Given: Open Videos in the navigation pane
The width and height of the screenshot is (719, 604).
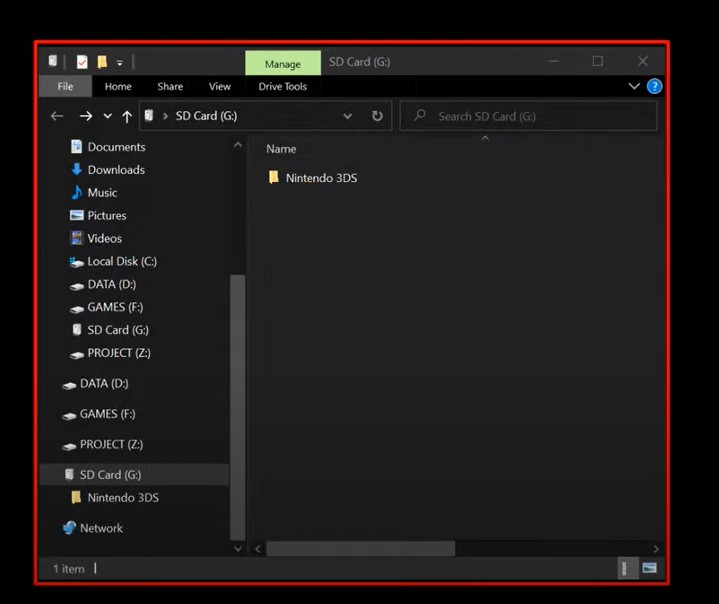Looking at the screenshot, I should [x=96, y=238].
